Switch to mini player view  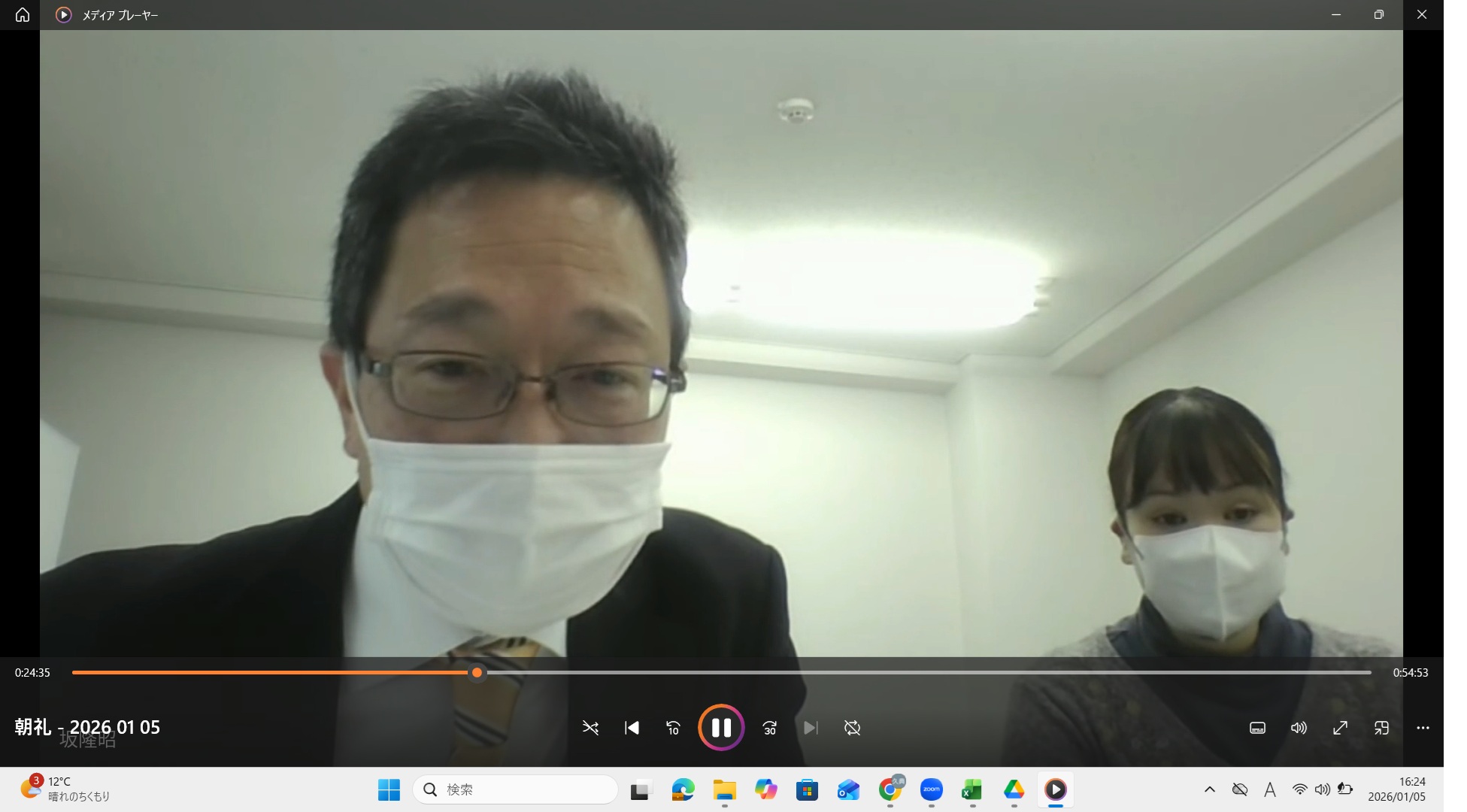pyautogui.click(x=1381, y=728)
